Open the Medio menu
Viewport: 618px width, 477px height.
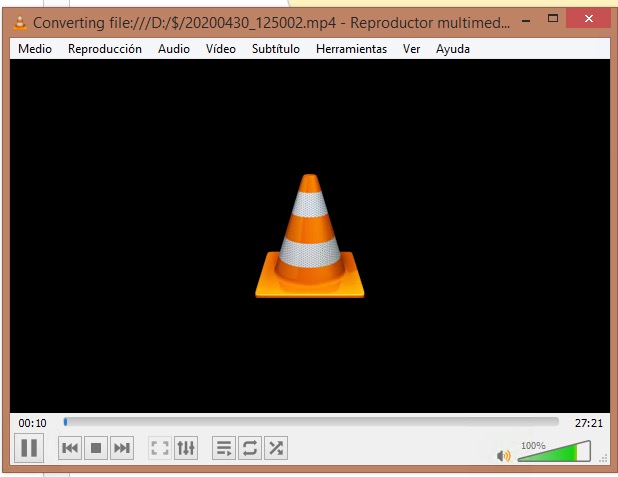(x=35, y=49)
